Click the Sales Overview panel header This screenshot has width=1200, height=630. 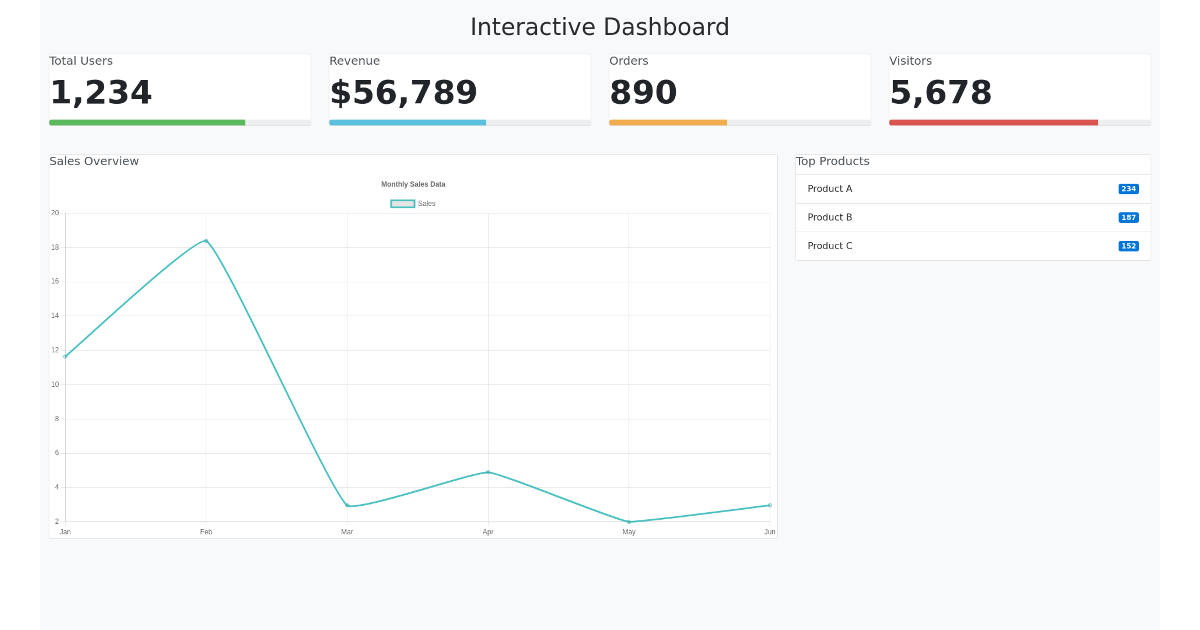tap(93, 161)
